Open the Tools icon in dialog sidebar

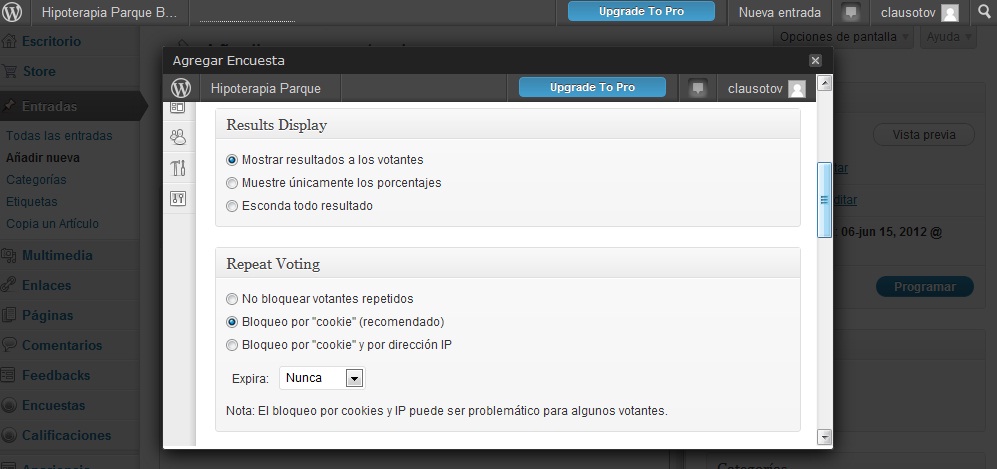click(178, 168)
